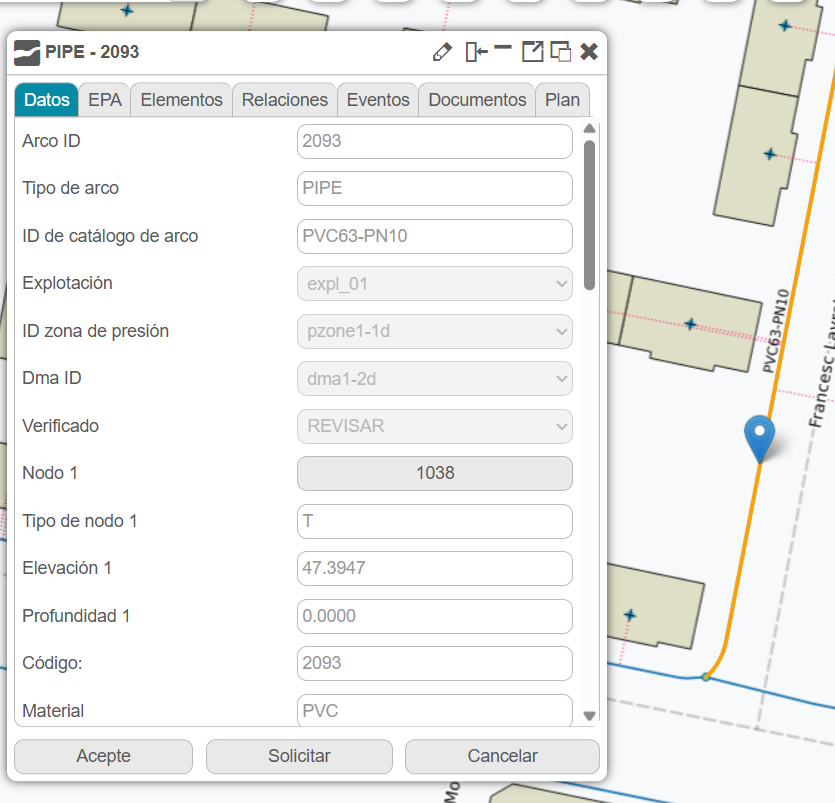Click in the Elevación 1 field
This screenshot has height=803, width=835.
(x=434, y=568)
